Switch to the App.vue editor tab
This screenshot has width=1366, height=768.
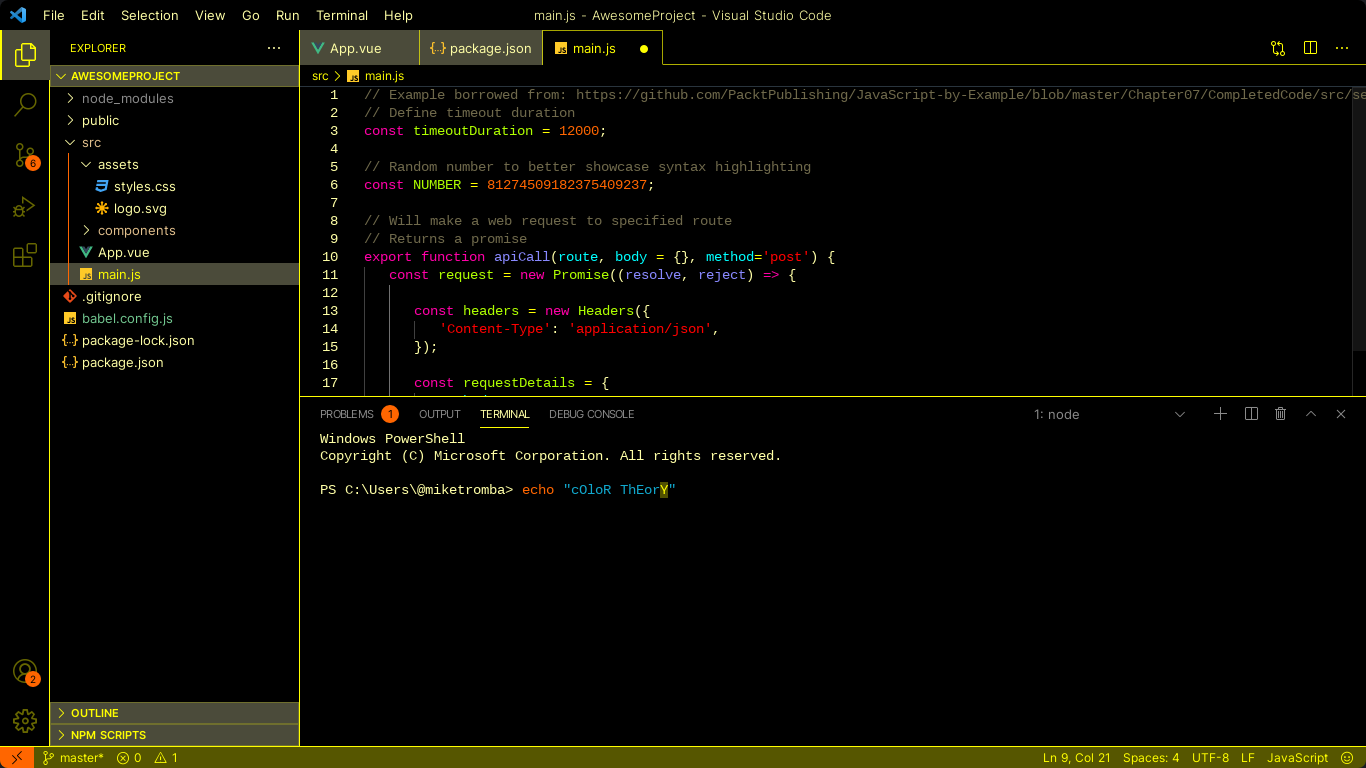359,48
